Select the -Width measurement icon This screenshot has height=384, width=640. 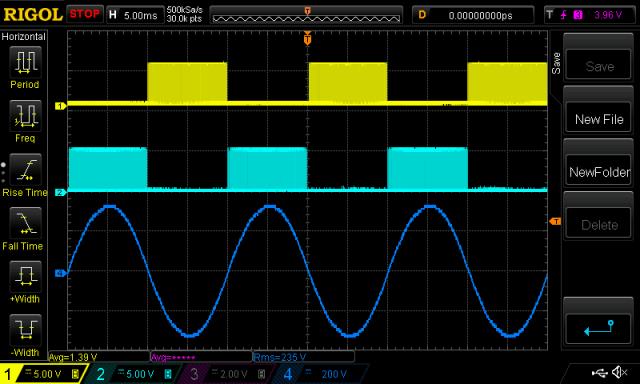click(x=25, y=330)
